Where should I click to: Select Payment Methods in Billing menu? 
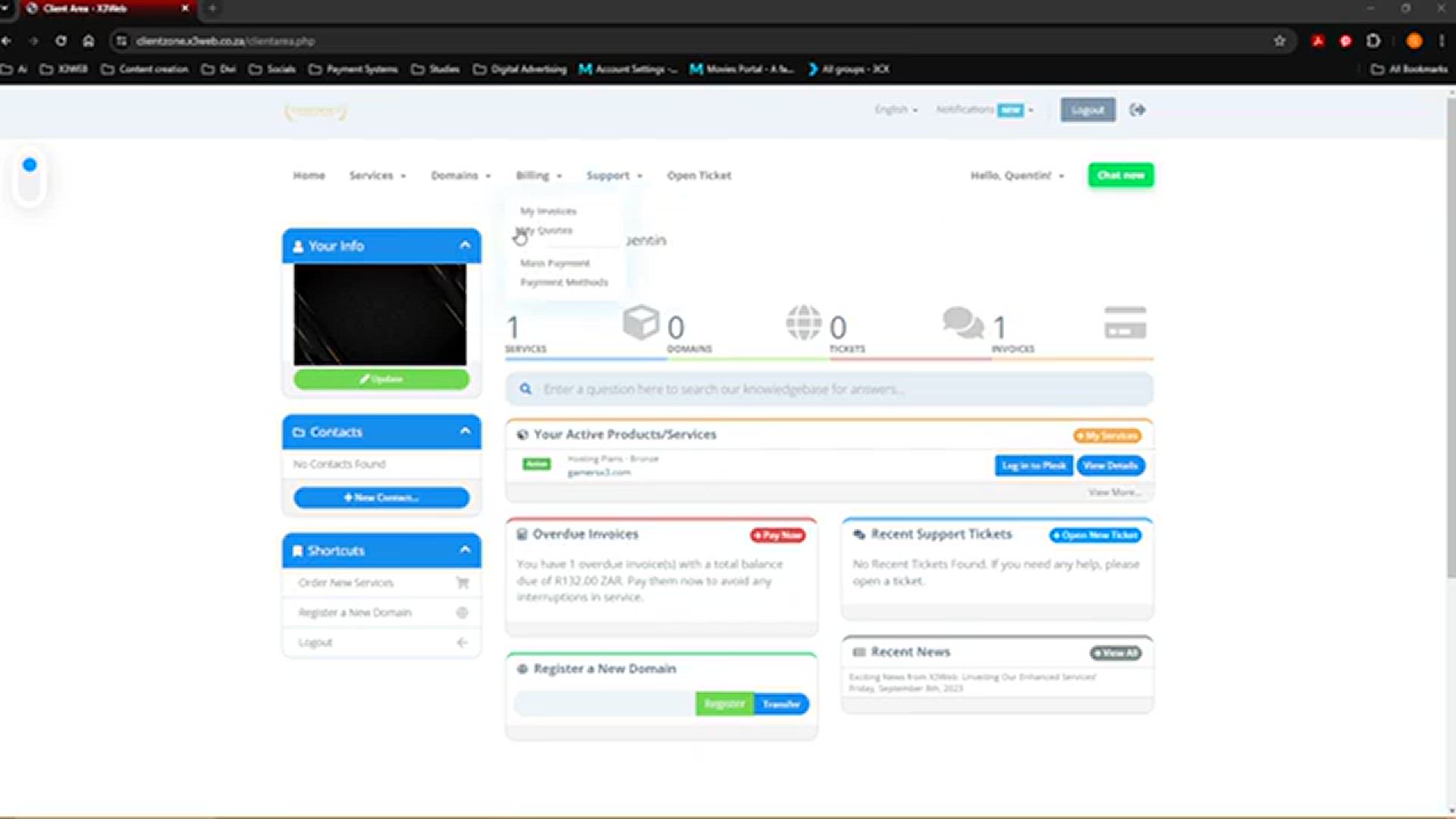pos(564,282)
